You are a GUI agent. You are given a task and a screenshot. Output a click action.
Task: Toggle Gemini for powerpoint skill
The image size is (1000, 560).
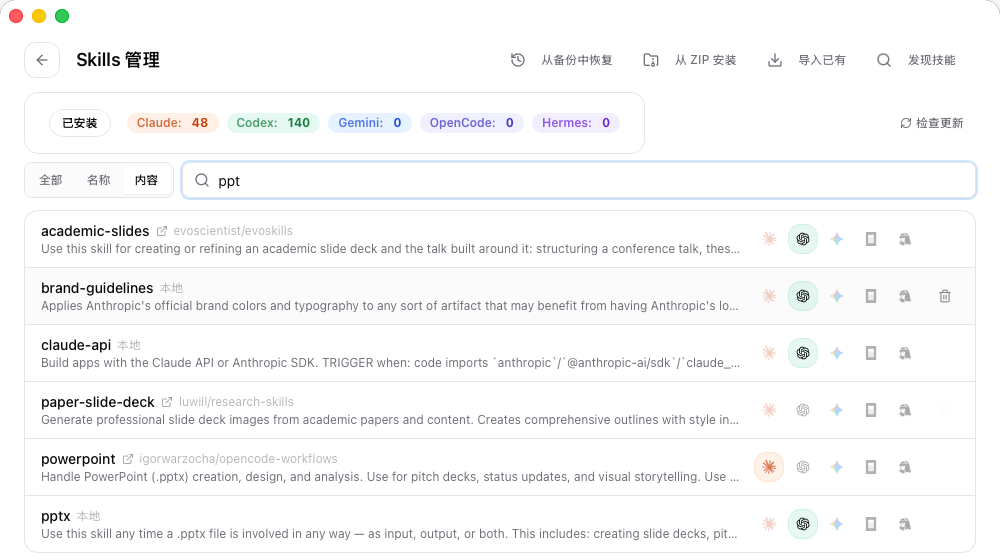[x=837, y=467]
